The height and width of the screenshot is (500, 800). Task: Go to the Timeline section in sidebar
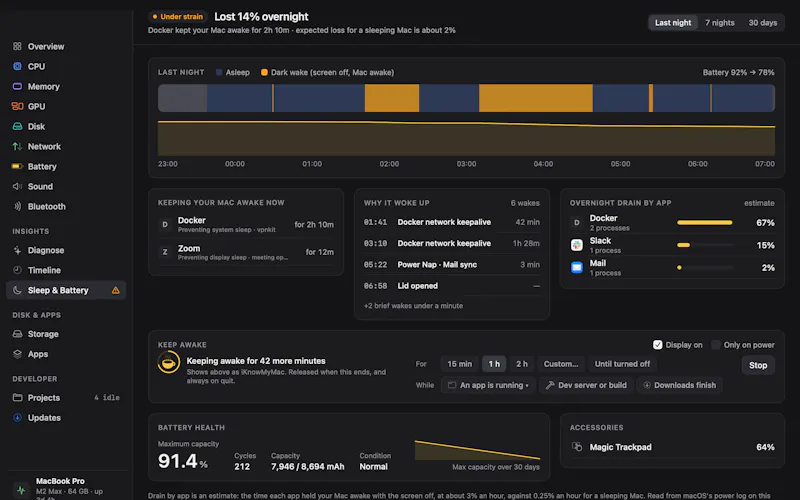tap(66, 270)
